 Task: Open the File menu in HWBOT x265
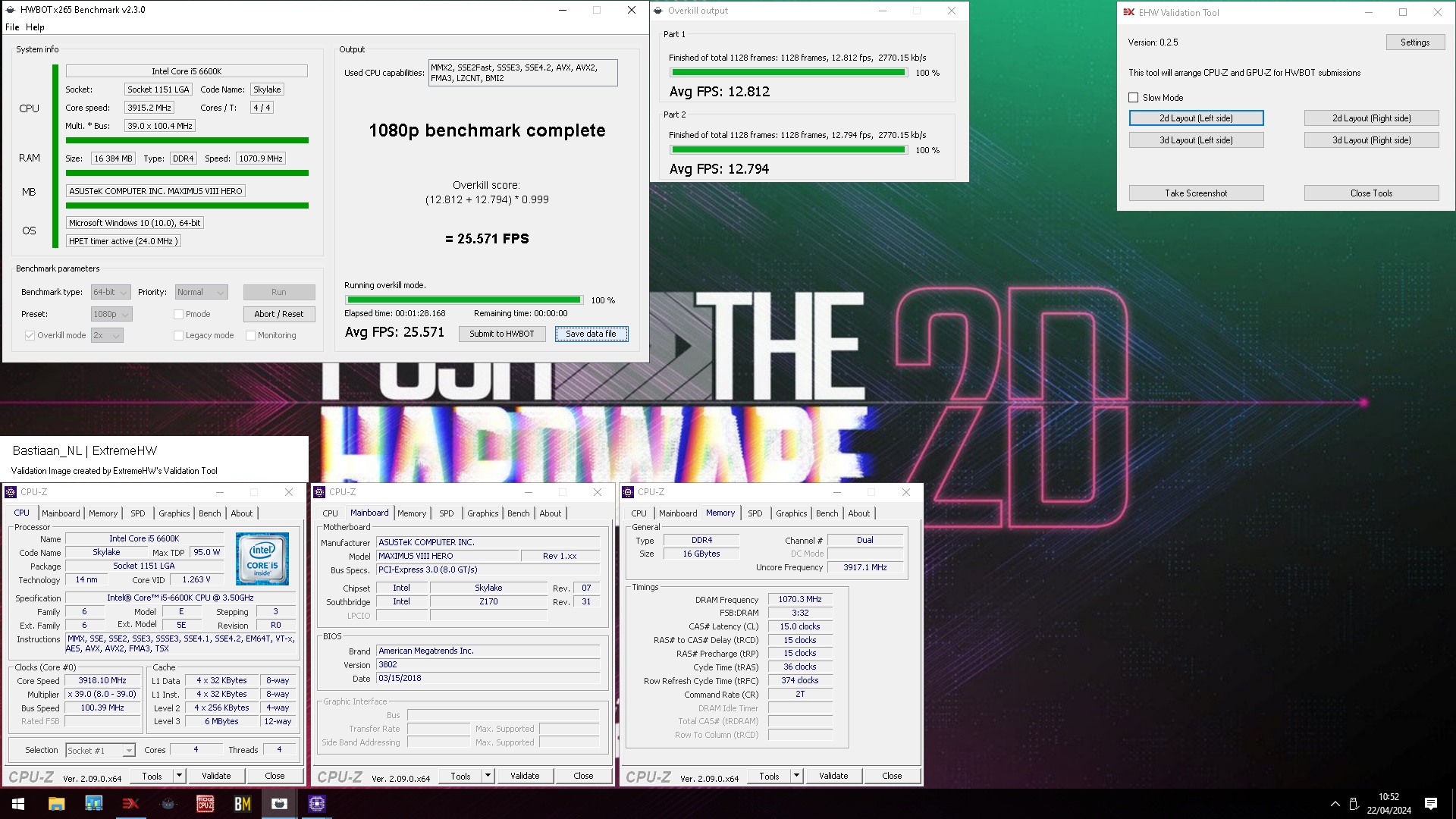click(12, 27)
